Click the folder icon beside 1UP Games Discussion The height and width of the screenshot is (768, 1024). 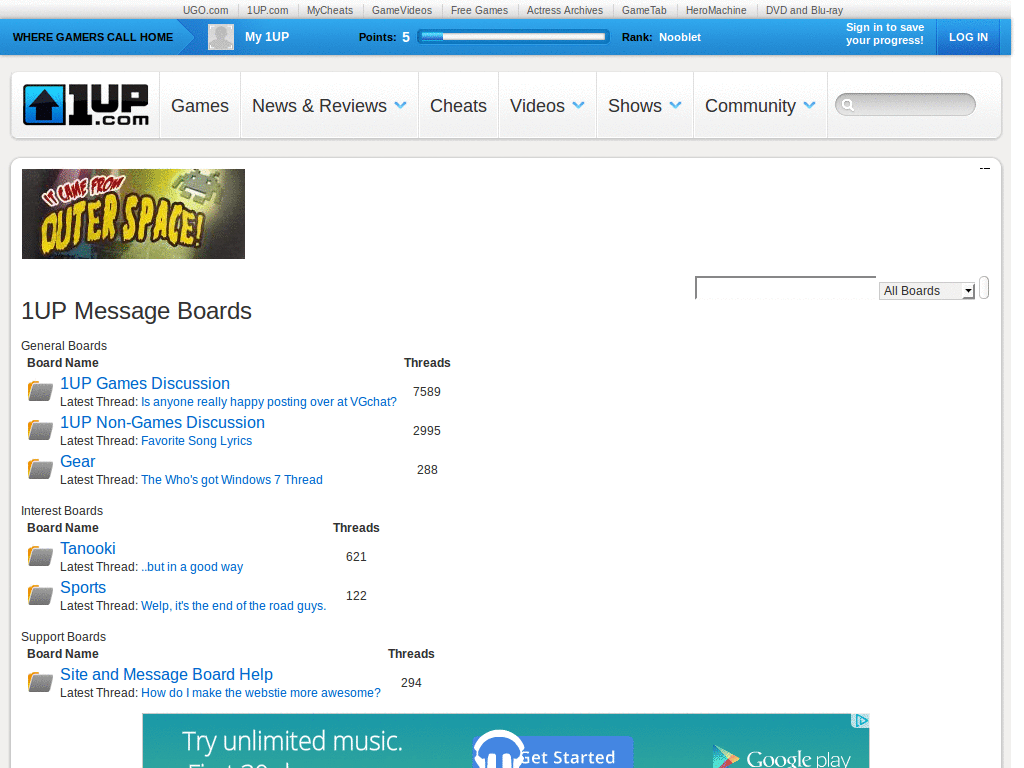[x=40, y=391]
